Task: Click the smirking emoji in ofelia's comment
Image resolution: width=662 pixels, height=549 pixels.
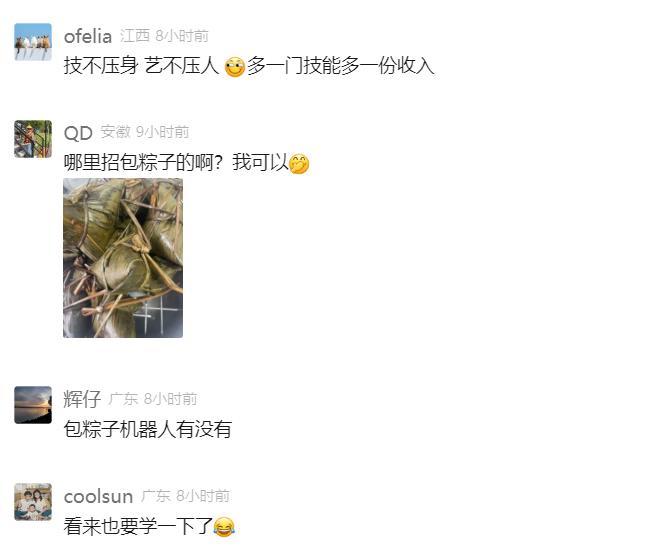Action: (234, 67)
